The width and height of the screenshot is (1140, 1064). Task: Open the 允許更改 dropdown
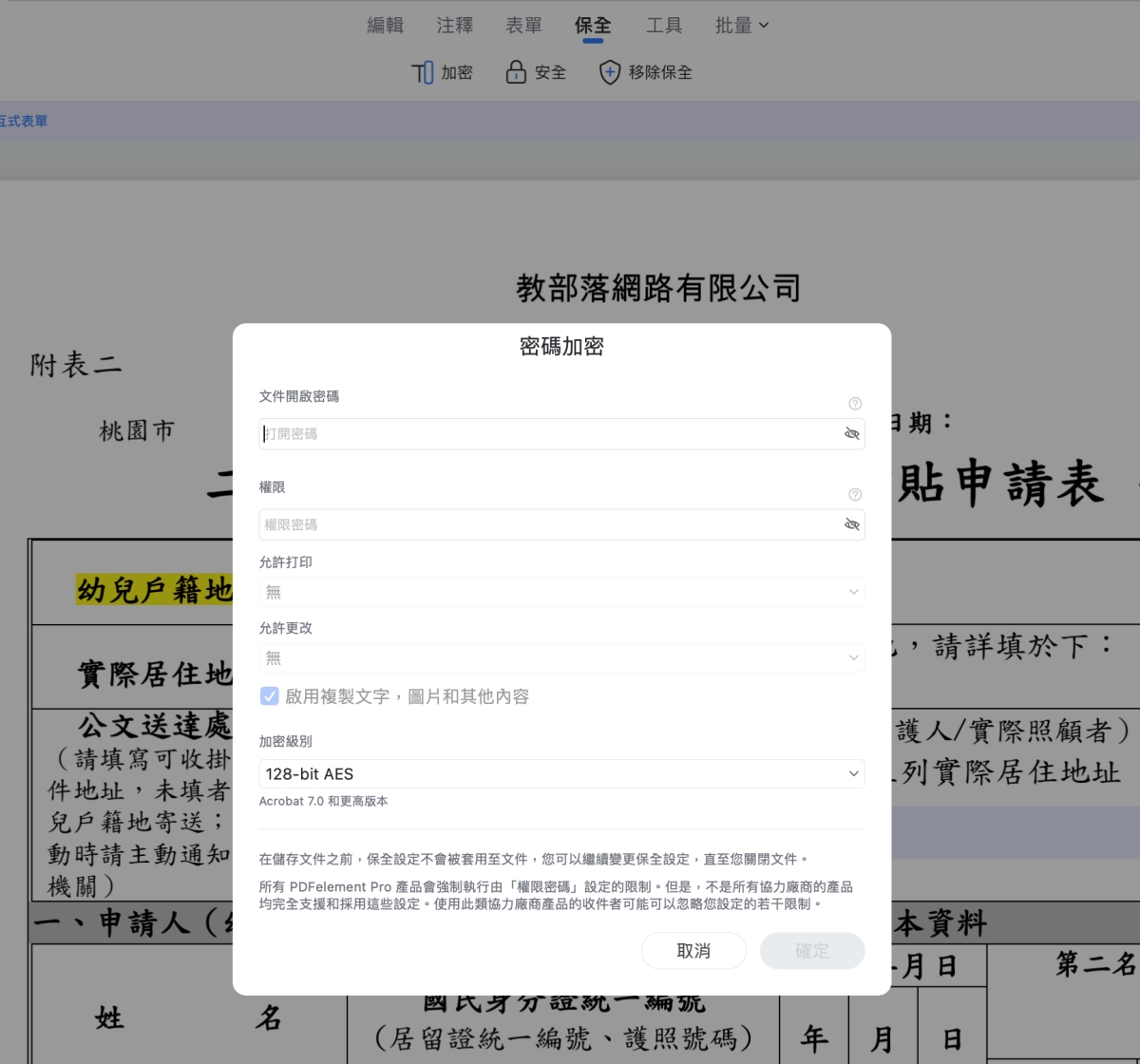coord(561,657)
